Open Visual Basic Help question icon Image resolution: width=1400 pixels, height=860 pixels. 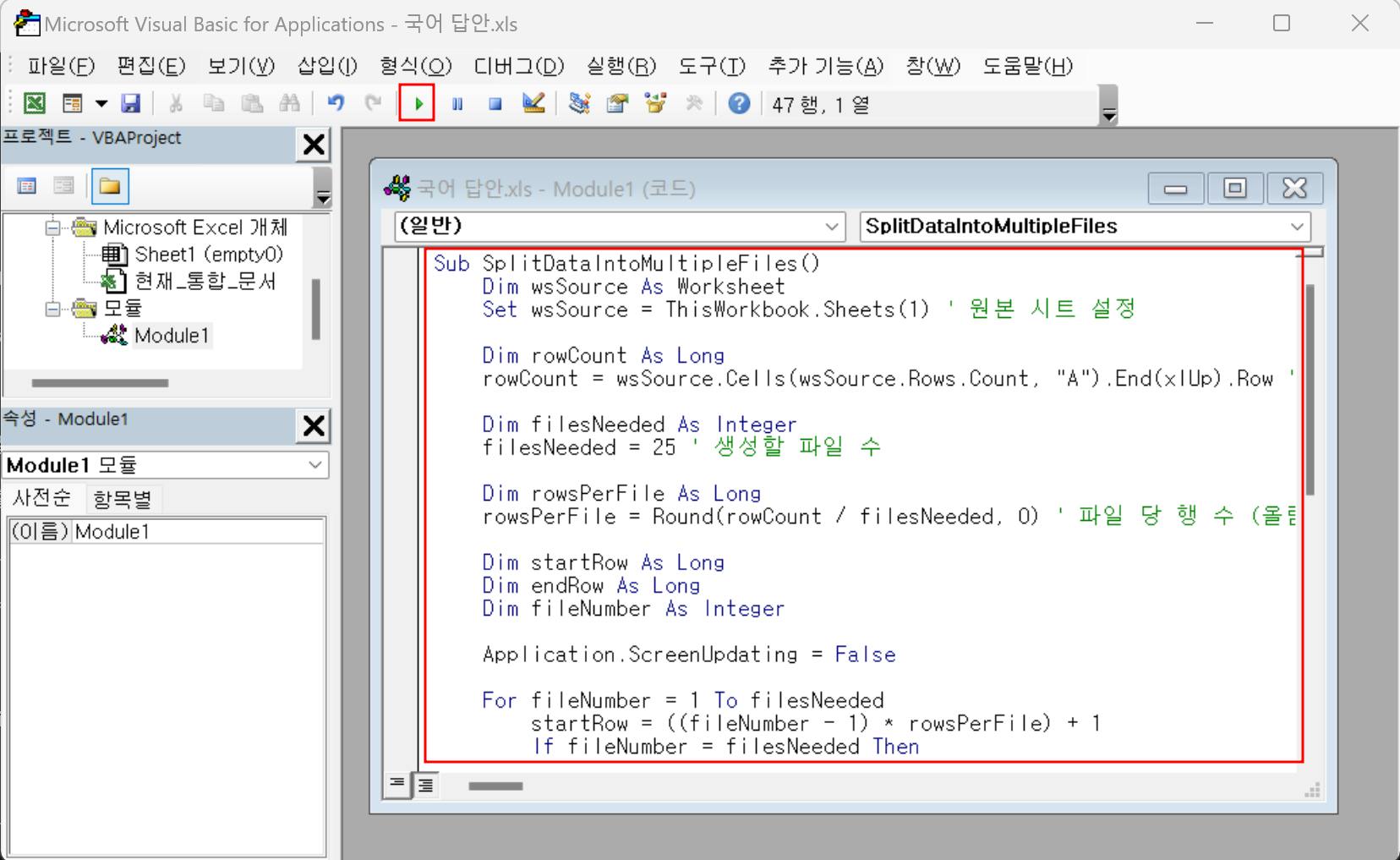point(739,104)
